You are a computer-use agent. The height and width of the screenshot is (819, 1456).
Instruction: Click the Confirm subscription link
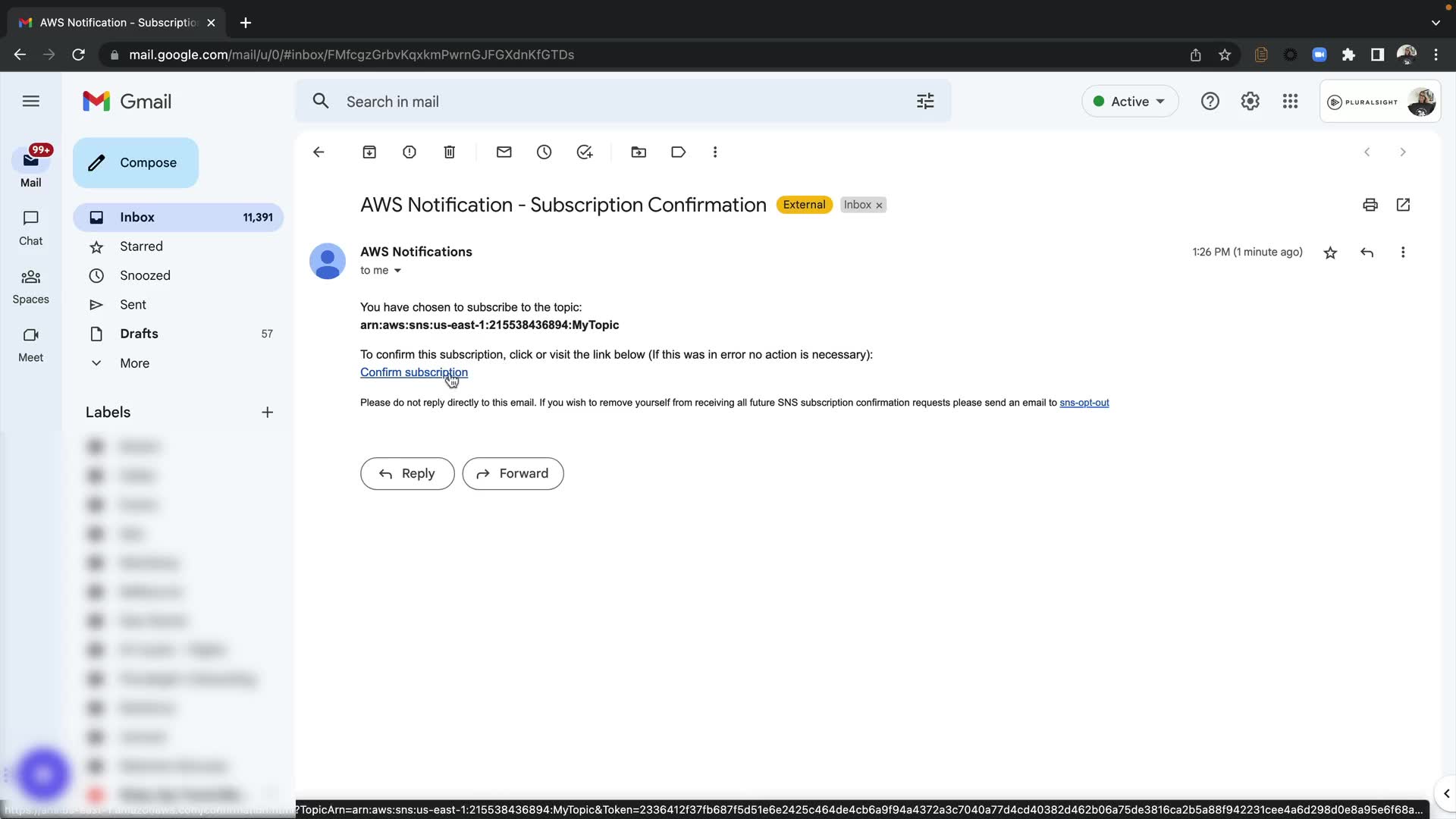[x=413, y=372]
